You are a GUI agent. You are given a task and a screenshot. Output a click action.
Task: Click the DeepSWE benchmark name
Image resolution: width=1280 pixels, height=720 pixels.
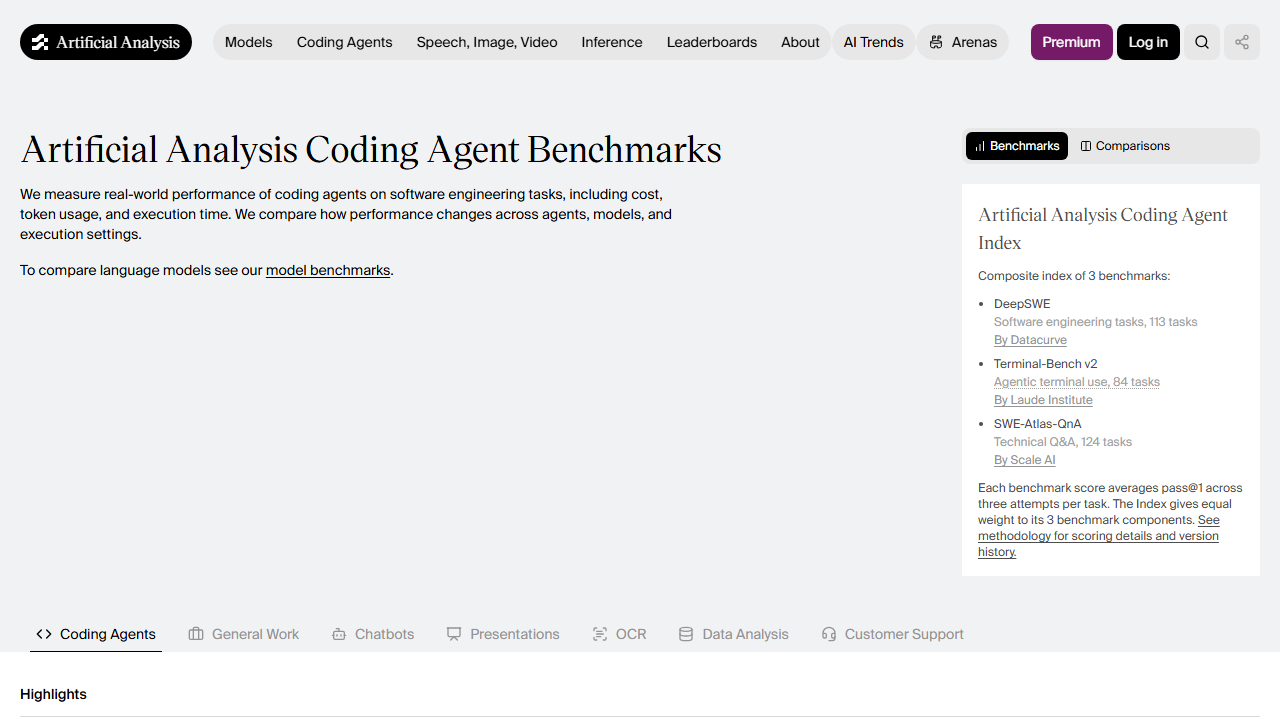1022,304
